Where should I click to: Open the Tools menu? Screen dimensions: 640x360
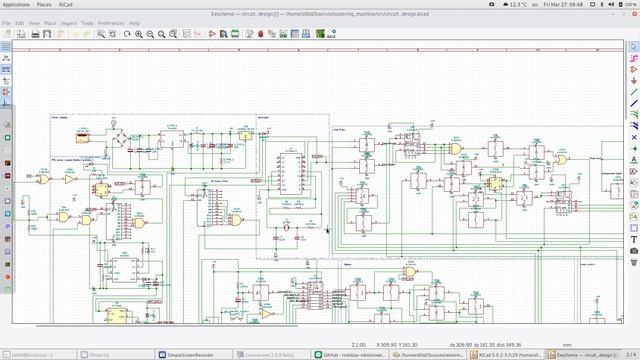click(x=87, y=23)
